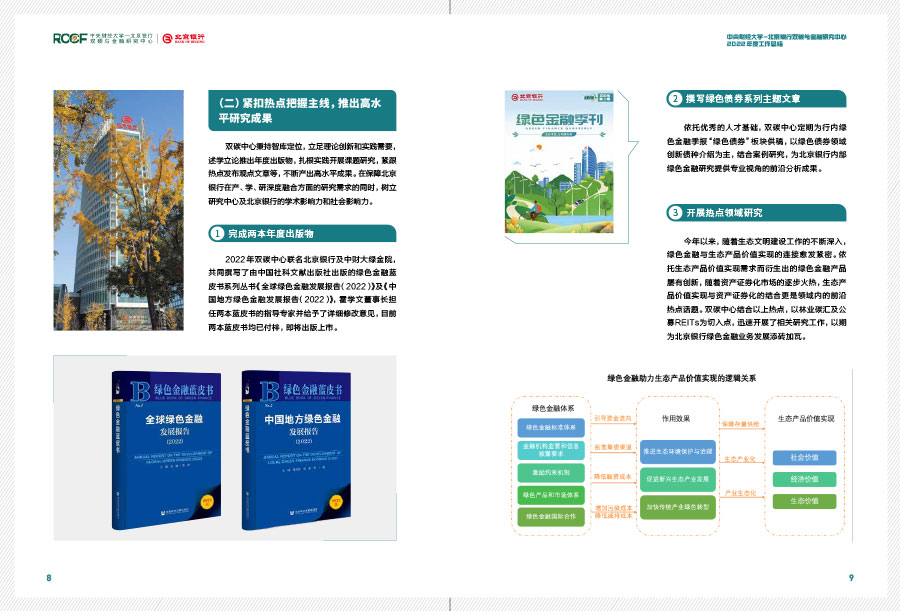
Task: Click the circled number 3 badge
Action: [x=676, y=213]
